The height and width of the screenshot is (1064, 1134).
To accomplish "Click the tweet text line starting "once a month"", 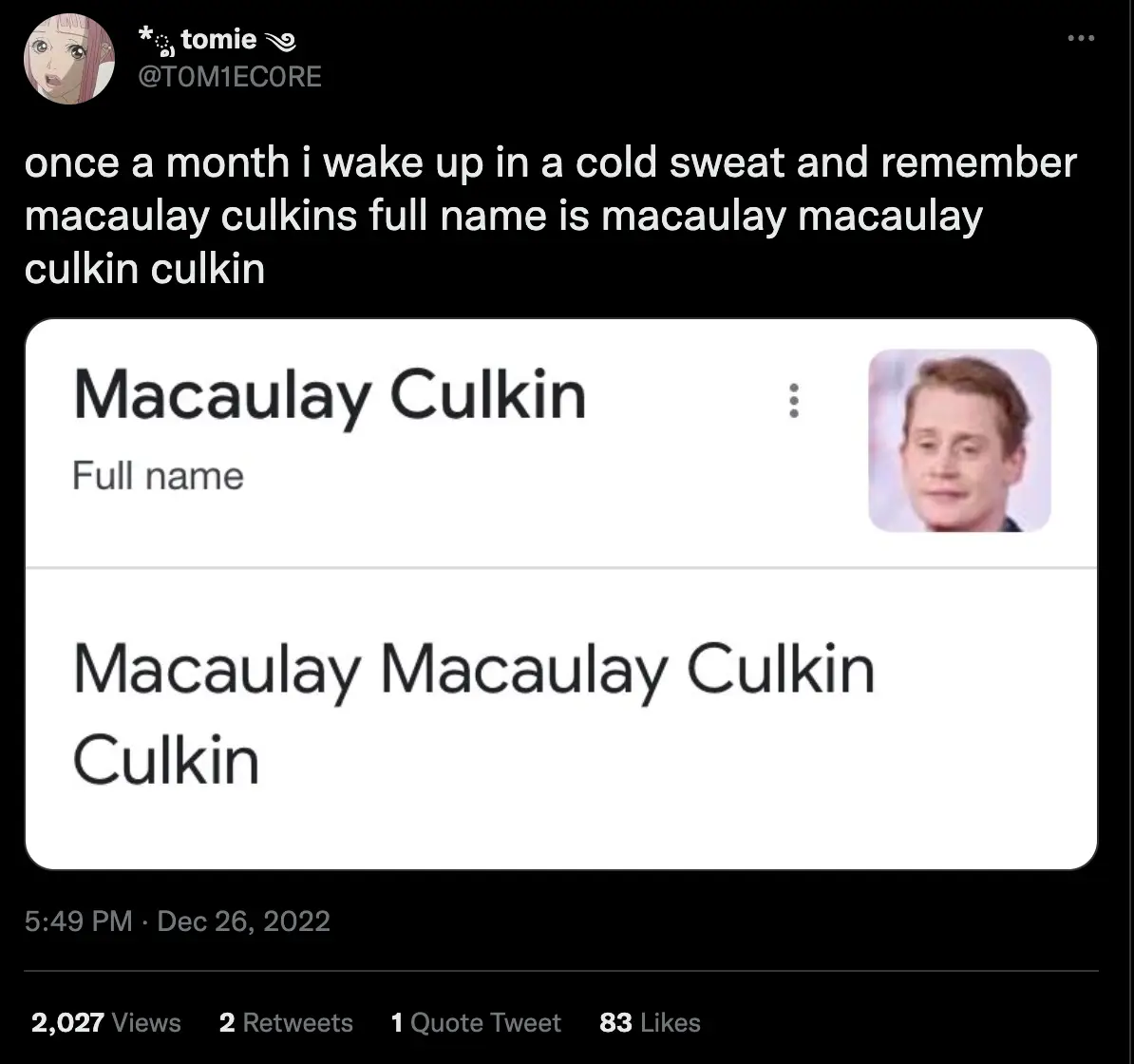I will point(551,163).
